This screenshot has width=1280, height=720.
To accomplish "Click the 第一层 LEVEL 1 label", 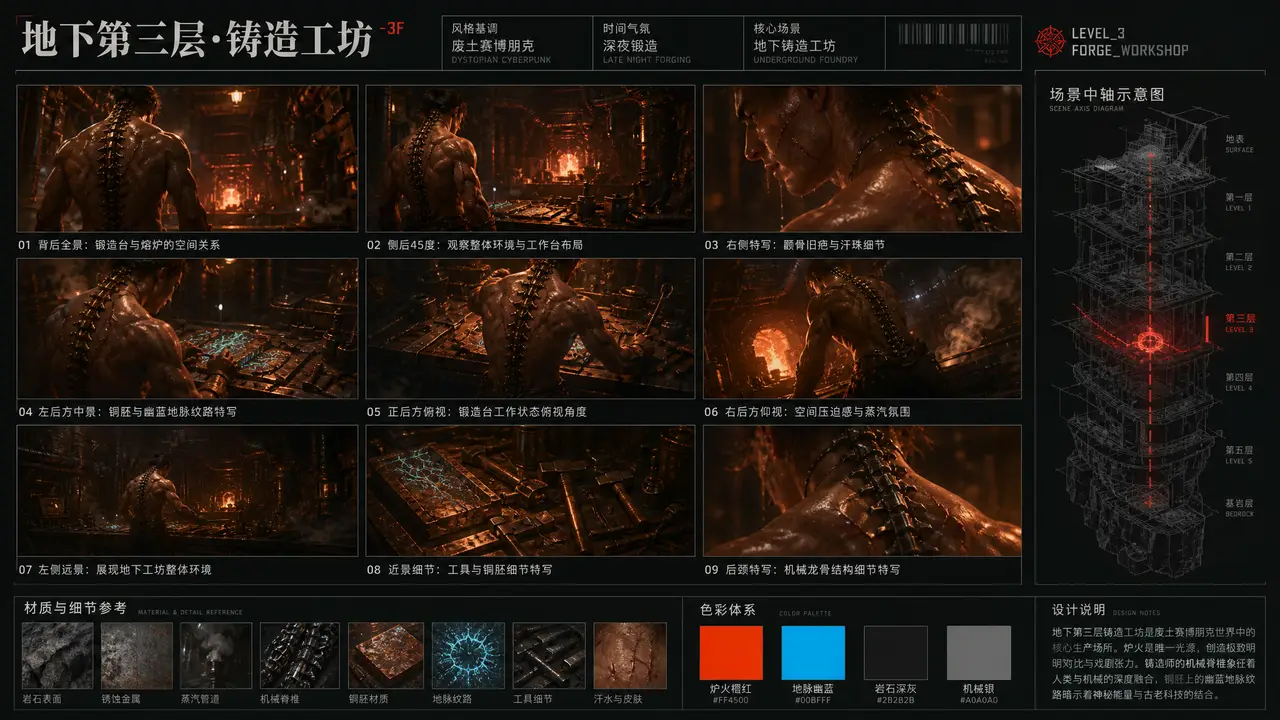I will pyautogui.click(x=1238, y=201).
